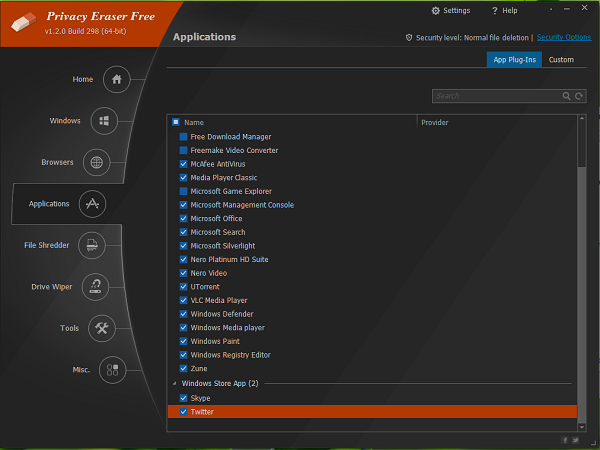Open the Drive Wiper icon
Viewport: 600px width, 450px height.
(x=95, y=287)
